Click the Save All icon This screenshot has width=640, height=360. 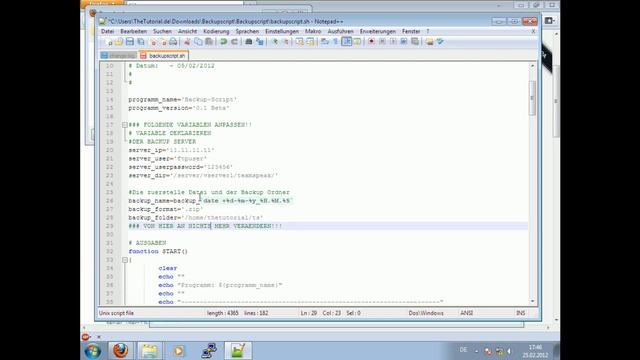click(141, 42)
